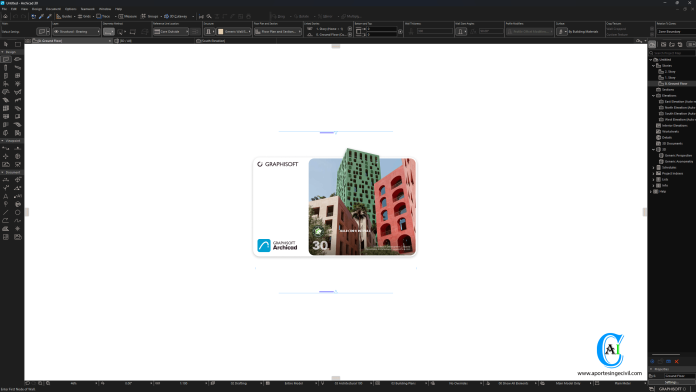Open the Edit menu
This screenshot has width=696, height=392.
pyautogui.click(x=14, y=9)
